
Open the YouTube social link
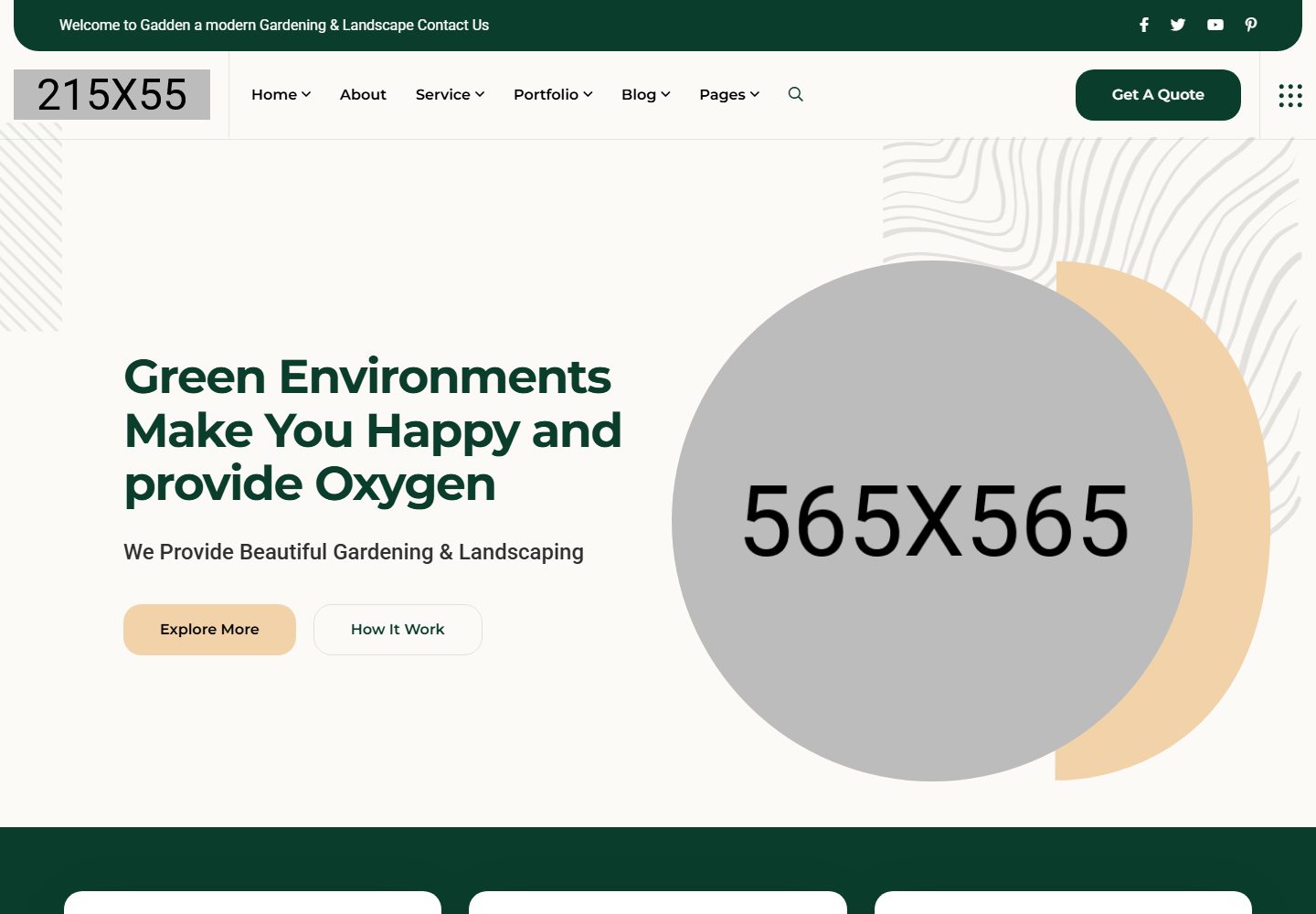1215,25
